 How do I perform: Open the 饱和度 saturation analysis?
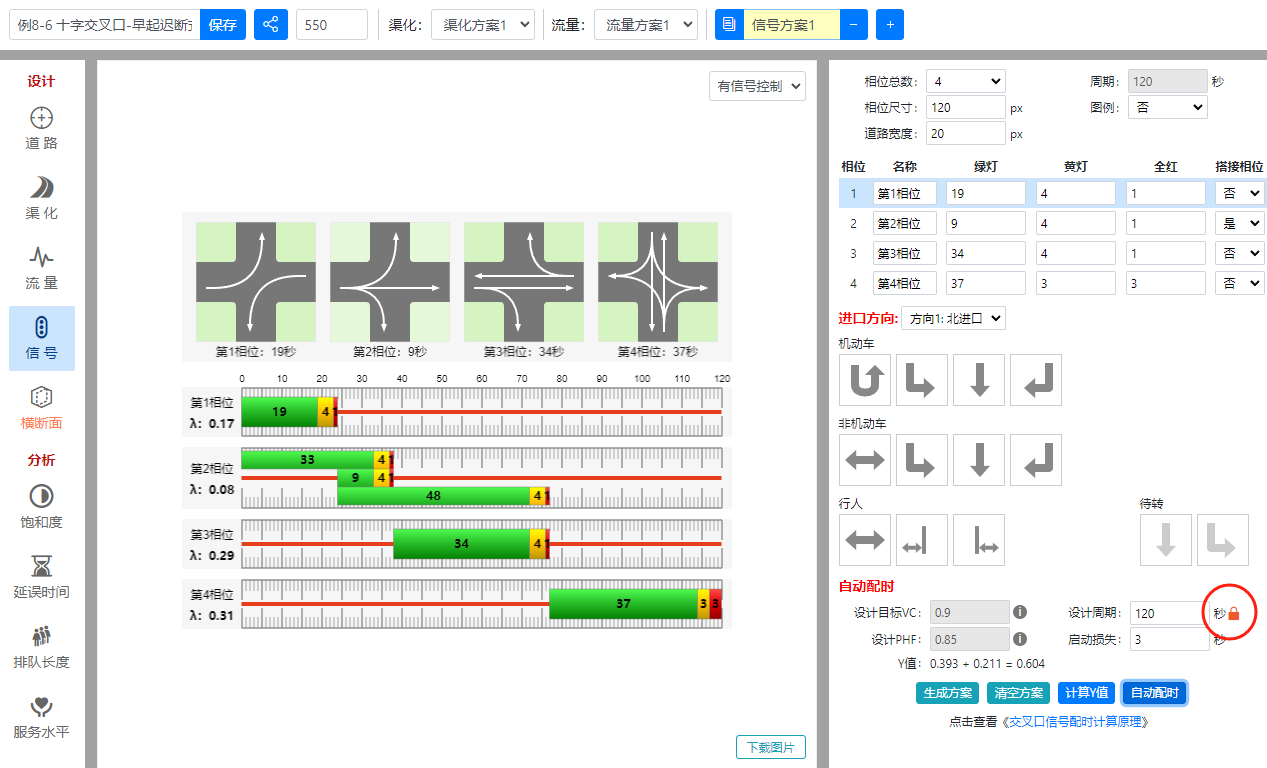tap(42, 508)
